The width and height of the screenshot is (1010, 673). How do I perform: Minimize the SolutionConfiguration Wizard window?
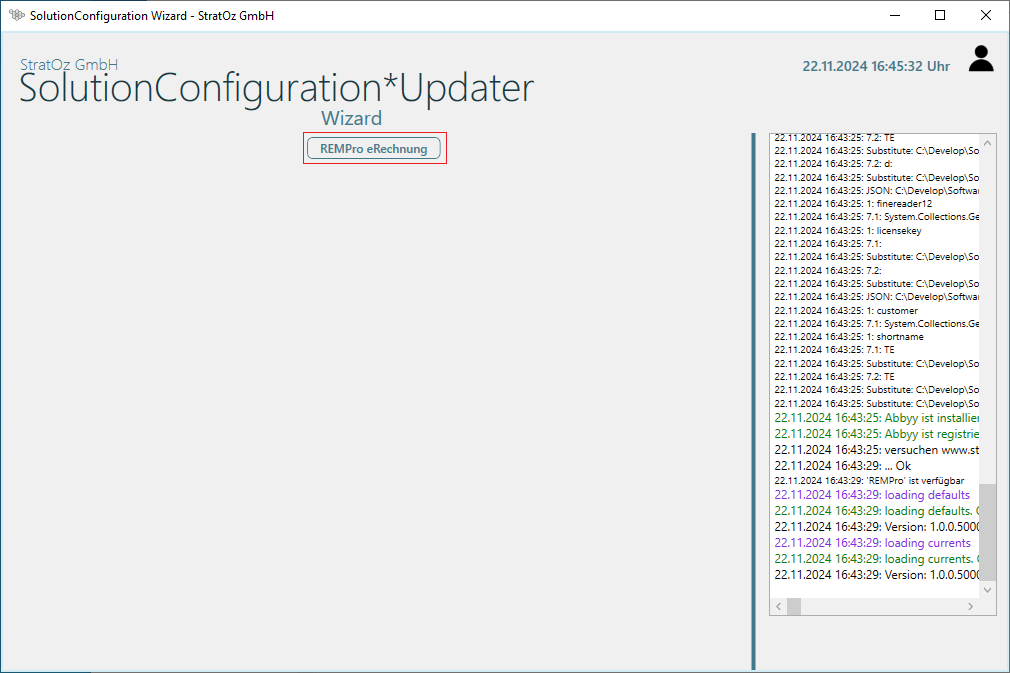893,15
